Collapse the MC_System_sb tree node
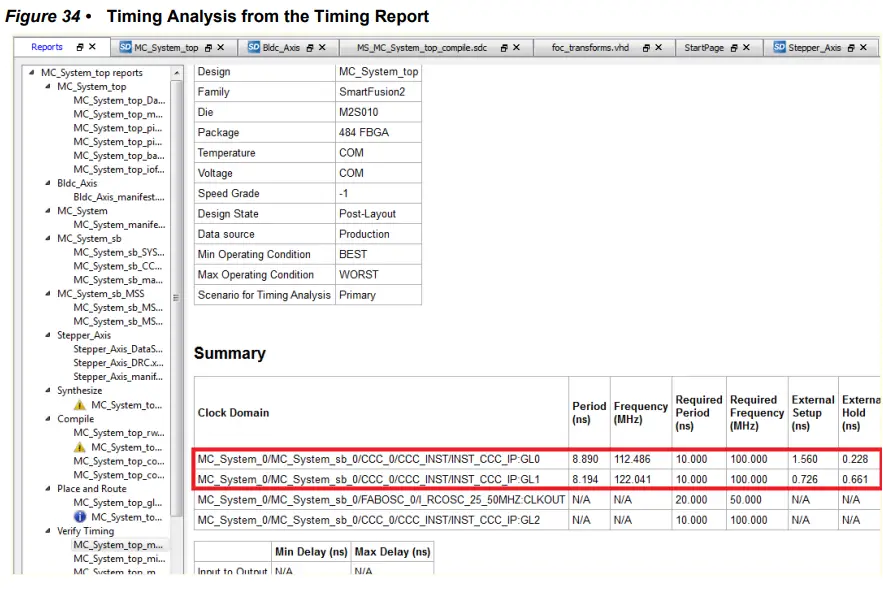 tap(48, 238)
